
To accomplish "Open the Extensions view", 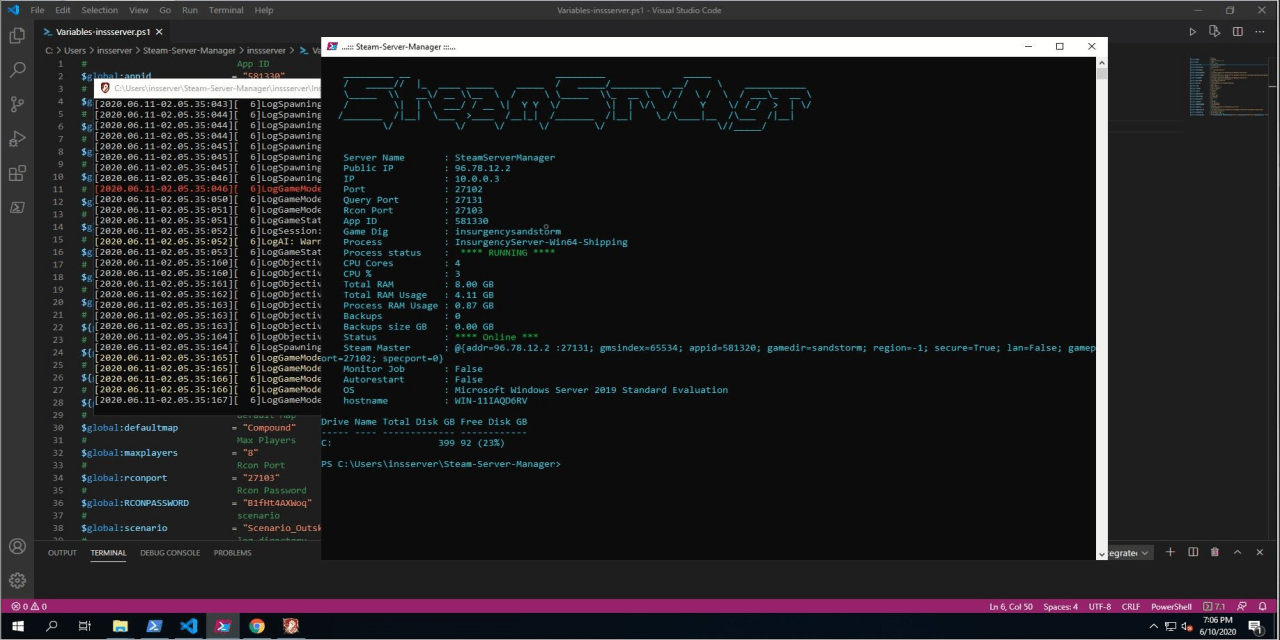I will coord(17,173).
